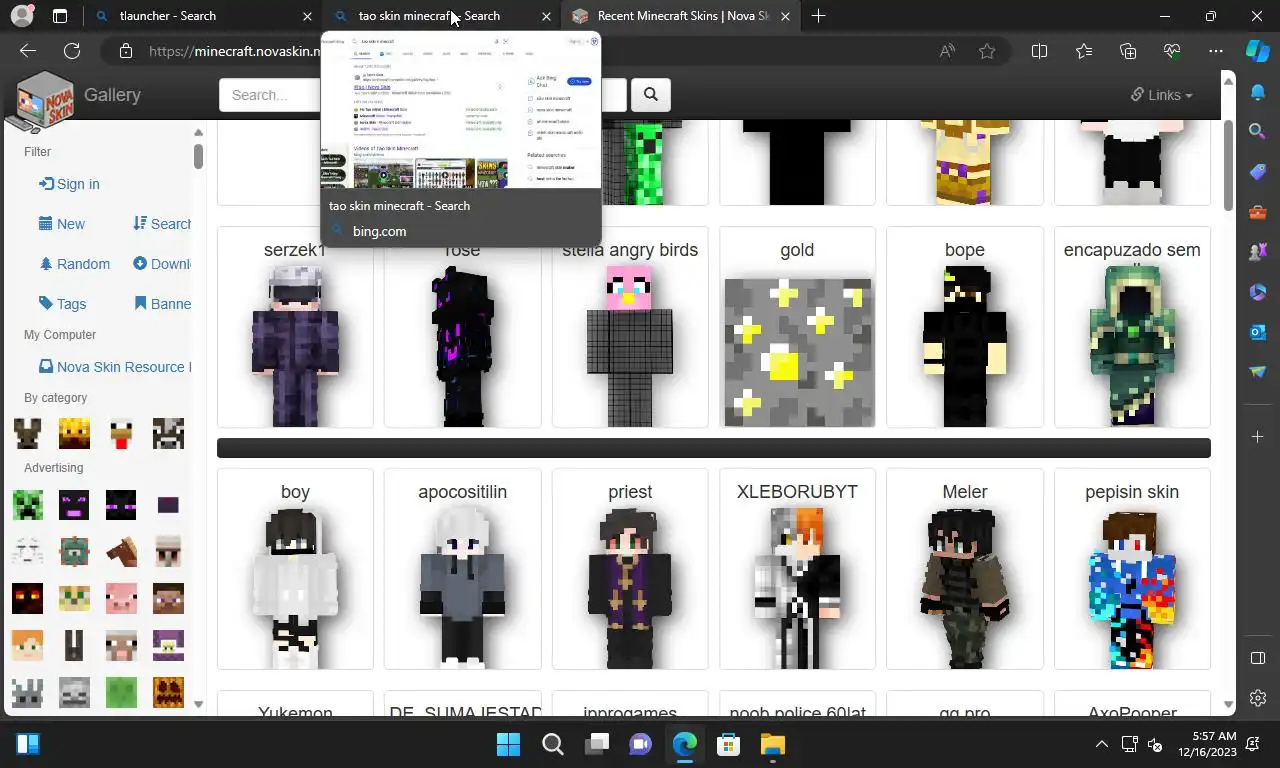
Task: Select the skeleton face category icon
Action: click(74, 692)
